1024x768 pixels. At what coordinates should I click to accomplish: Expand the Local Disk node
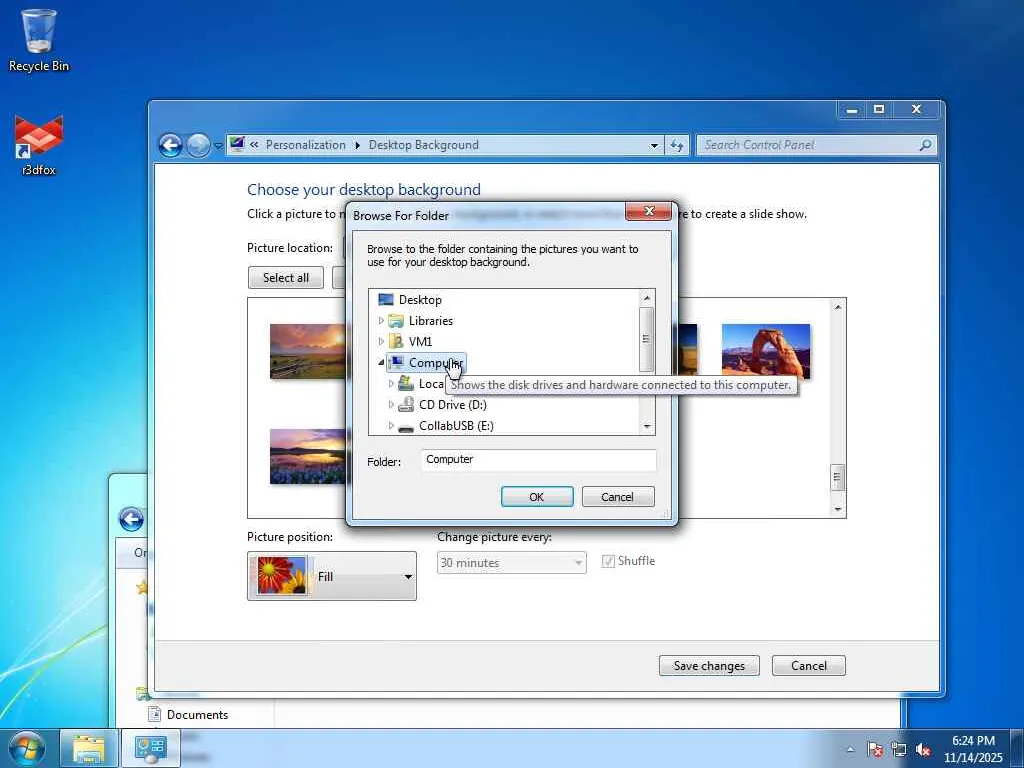391,383
